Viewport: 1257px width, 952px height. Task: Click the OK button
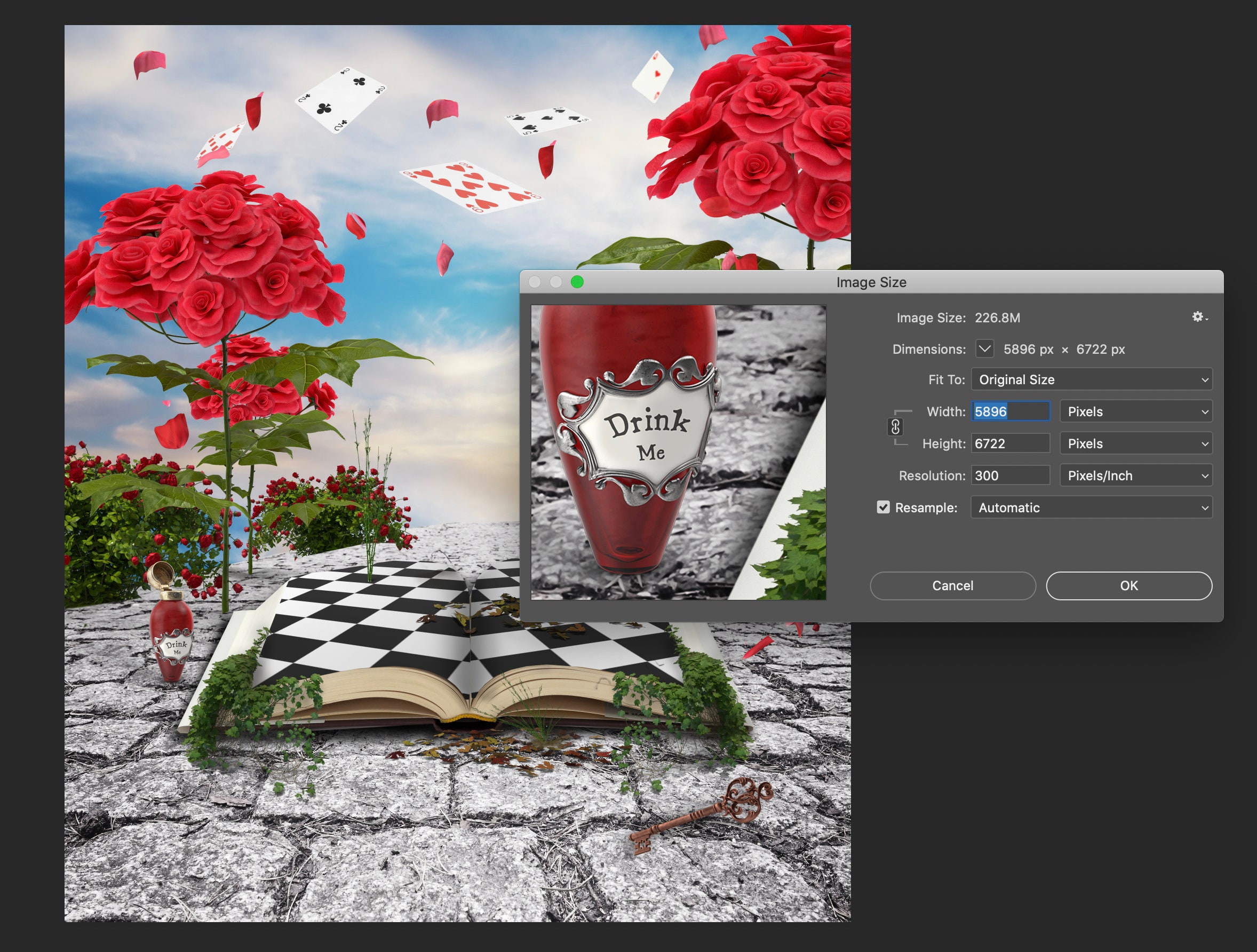[1128, 585]
